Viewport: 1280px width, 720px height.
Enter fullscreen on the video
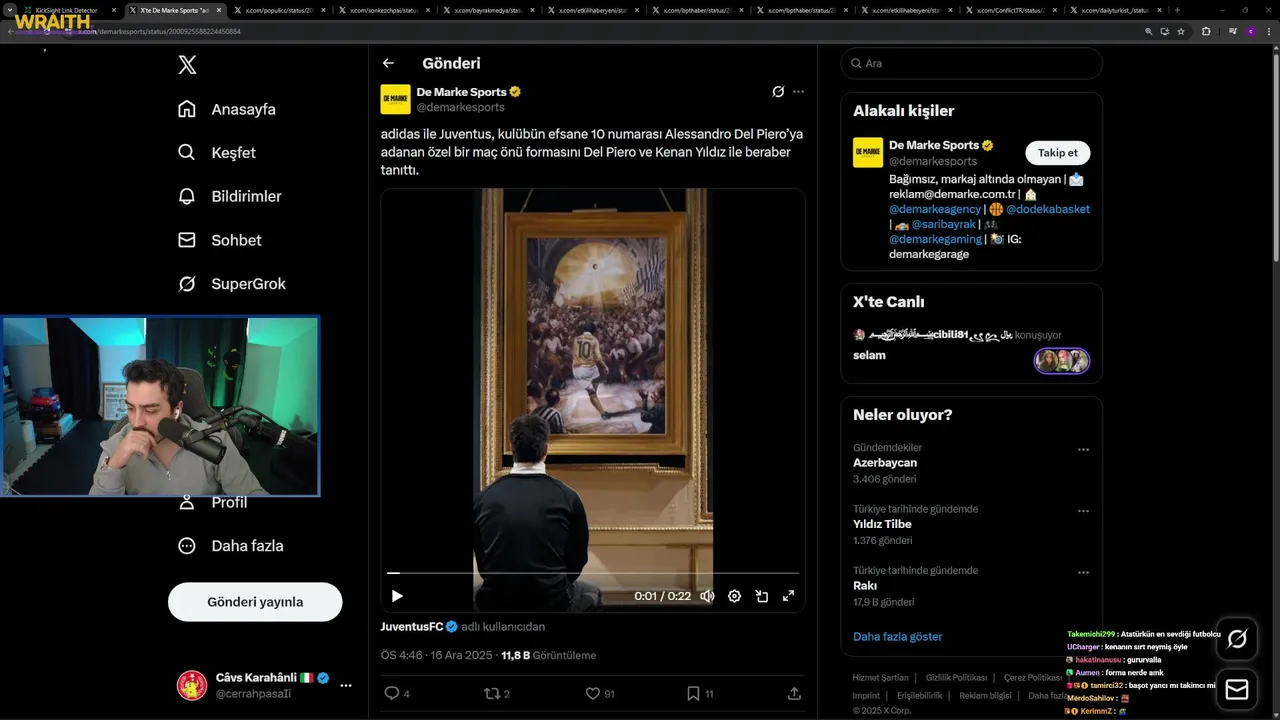788,596
